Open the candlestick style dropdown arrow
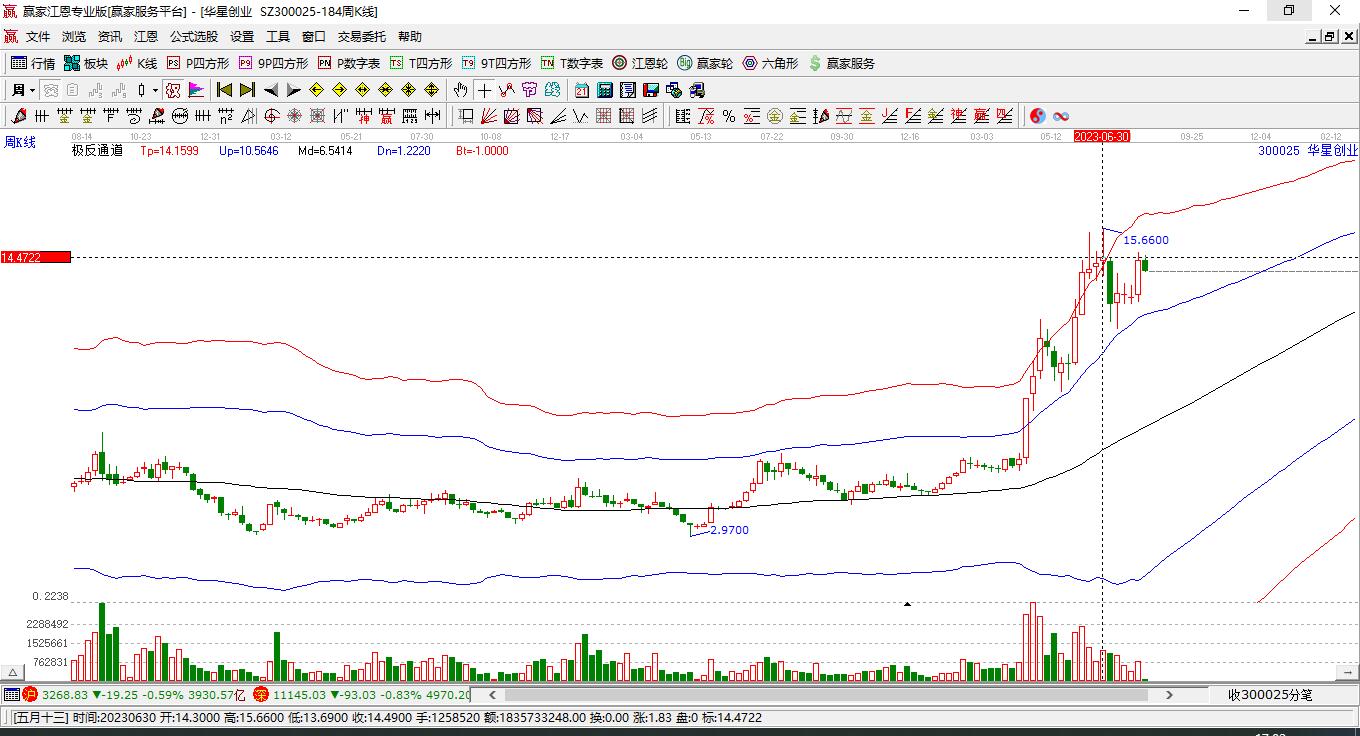 click(x=156, y=90)
